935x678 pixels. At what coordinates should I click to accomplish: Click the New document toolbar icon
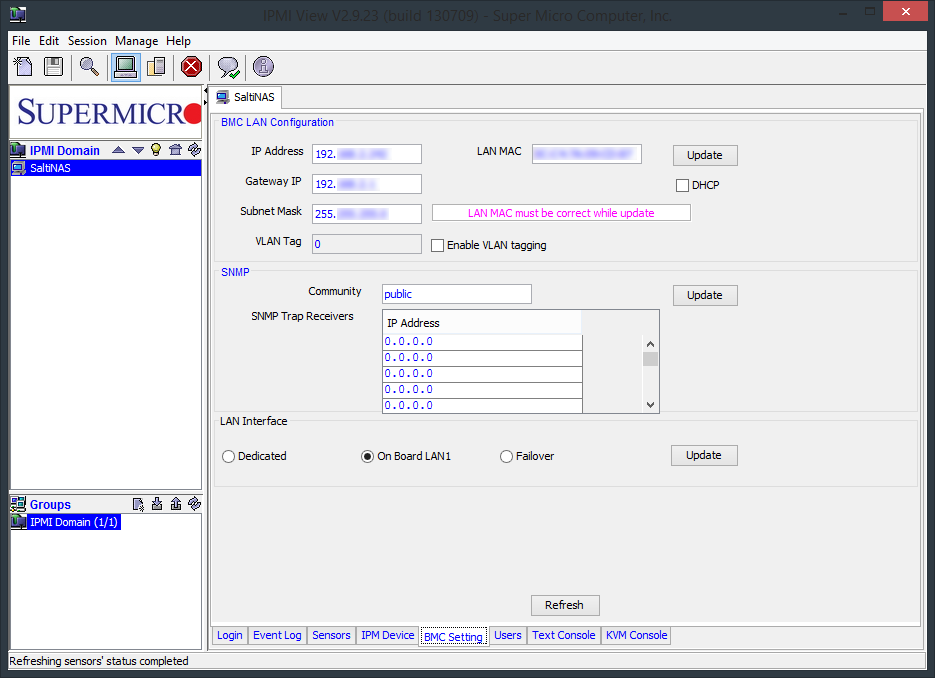(23, 66)
